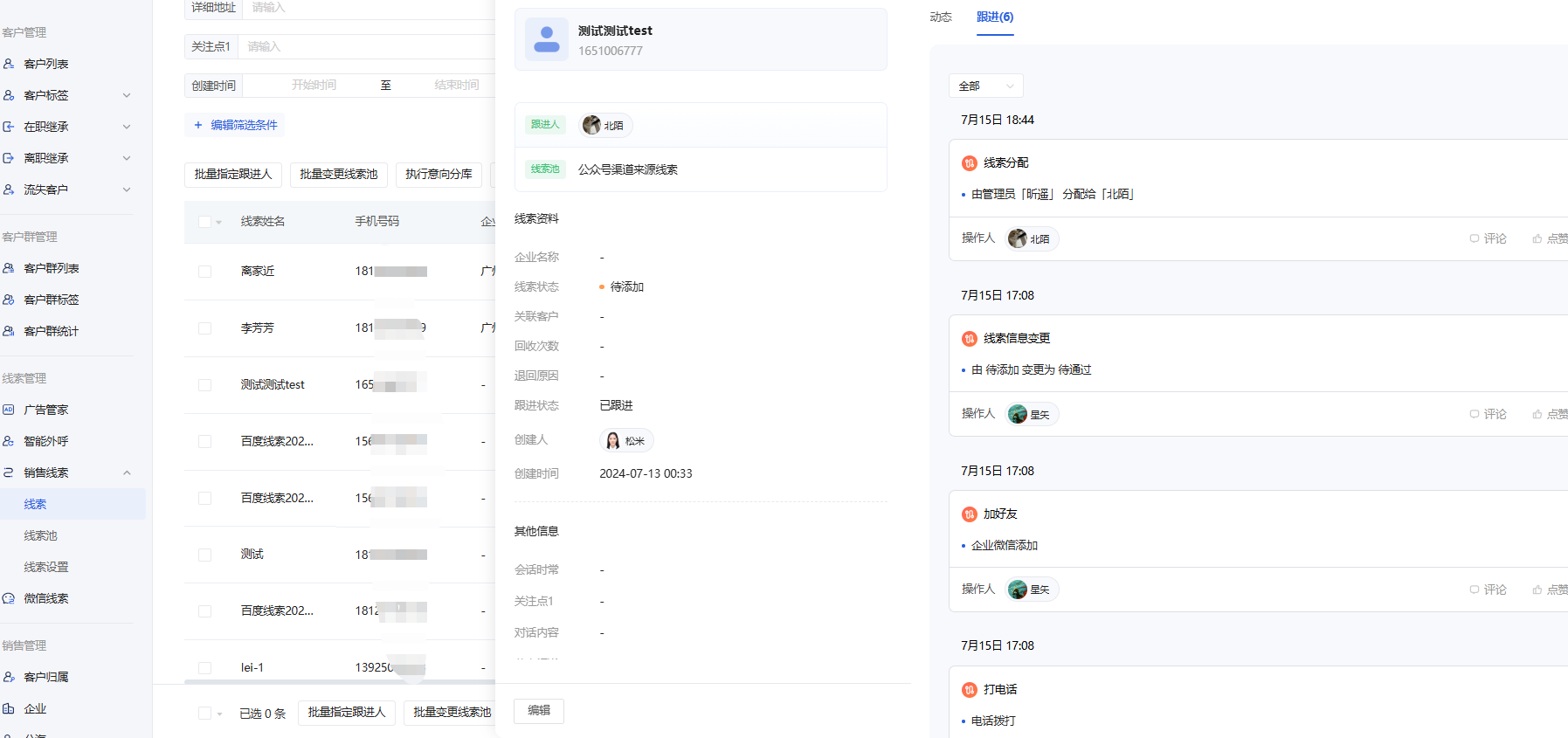Tick the checkbox for row 测试
This screenshot has width=1568, height=738.
click(204, 555)
